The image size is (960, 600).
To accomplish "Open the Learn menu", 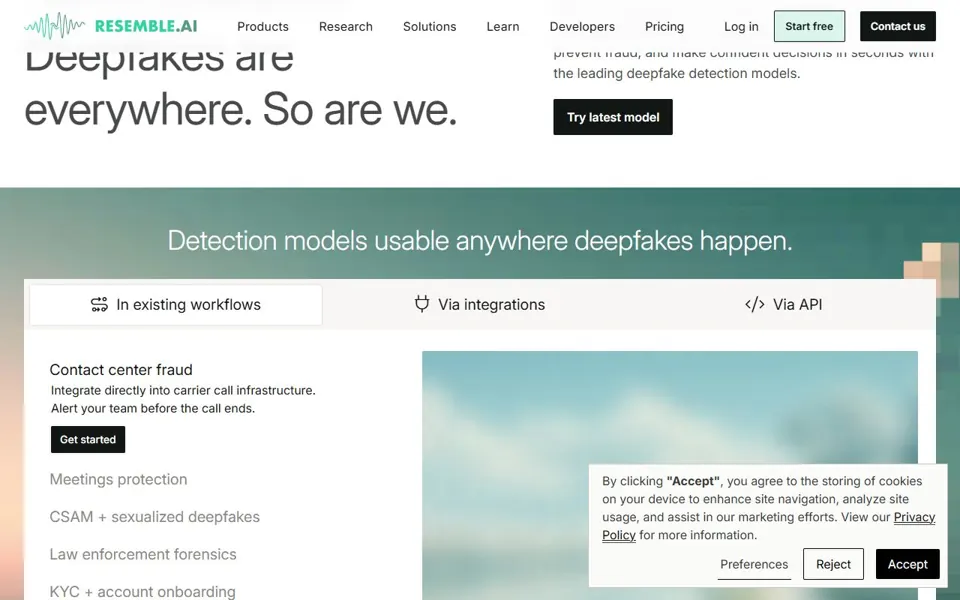I will coord(503,26).
